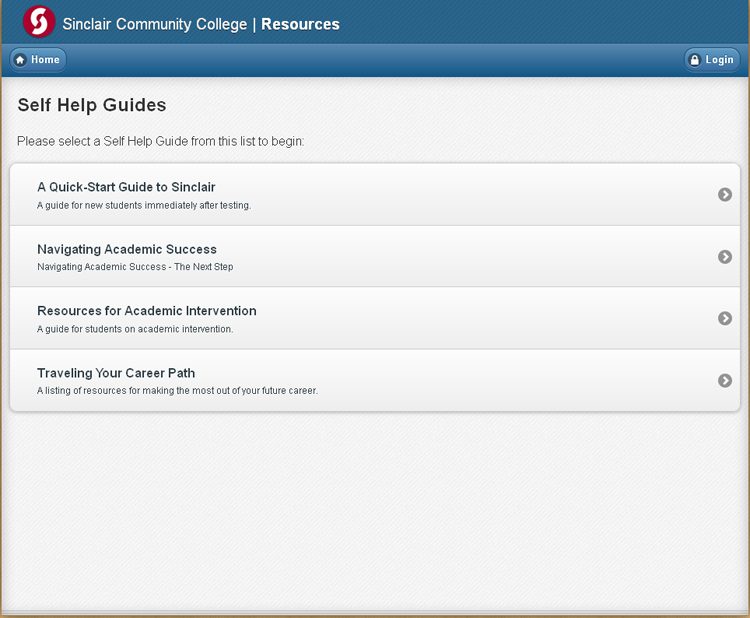The height and width of the screenshot is (618, 750).
Task: Click the Resources text in header
Action: click(300, 24)
